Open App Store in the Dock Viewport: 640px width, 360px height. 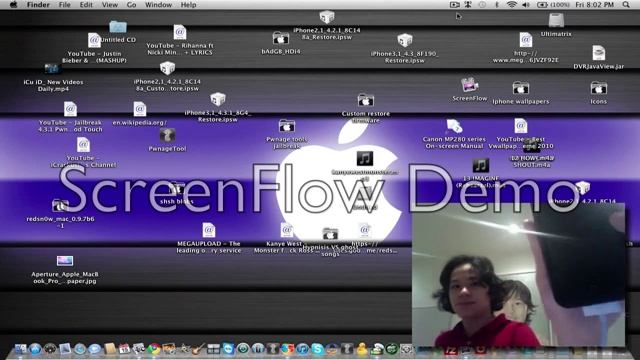pos(35,349)
